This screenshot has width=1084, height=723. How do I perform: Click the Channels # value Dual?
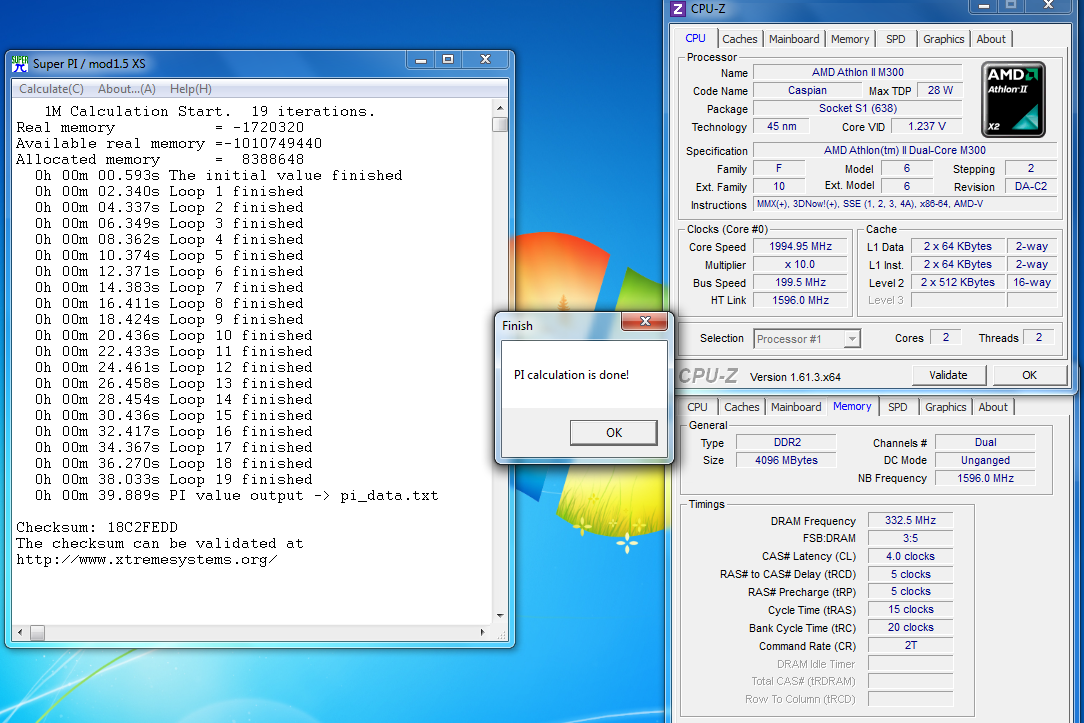click(985, 442)
